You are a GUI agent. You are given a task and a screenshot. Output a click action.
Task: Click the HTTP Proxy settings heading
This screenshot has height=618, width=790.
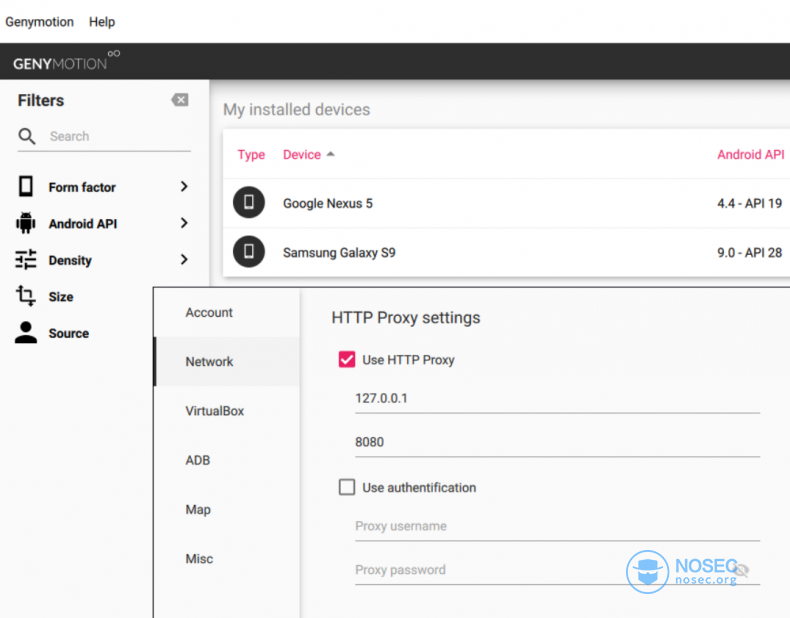coord(406,318)
